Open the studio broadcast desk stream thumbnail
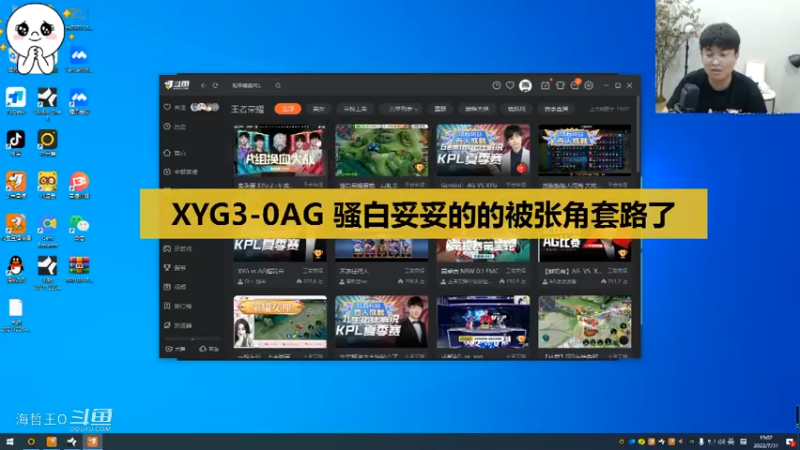Viewport: 800px width, 450px height. coord(483,322)
